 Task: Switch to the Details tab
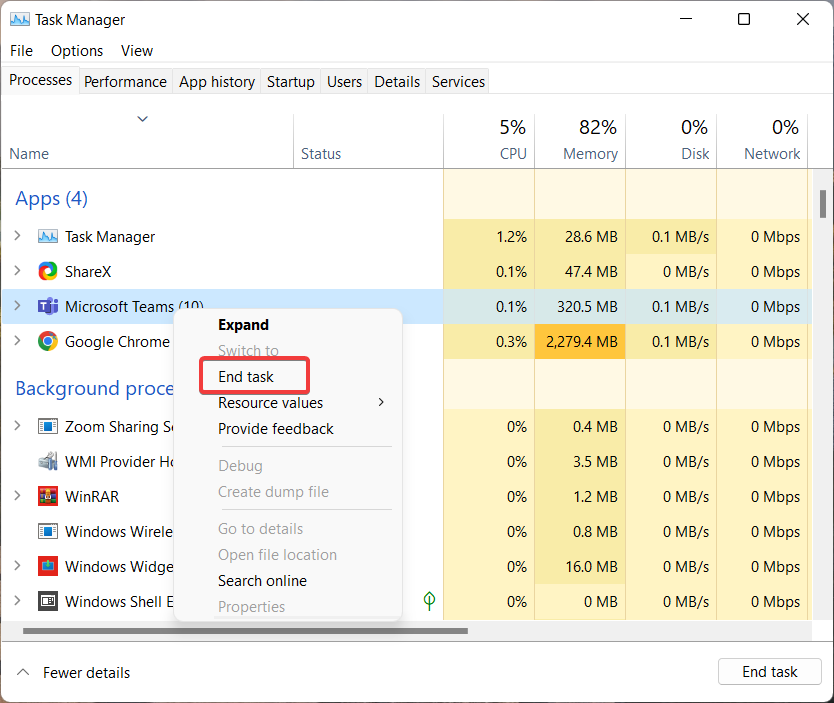[x=397, y=81]
